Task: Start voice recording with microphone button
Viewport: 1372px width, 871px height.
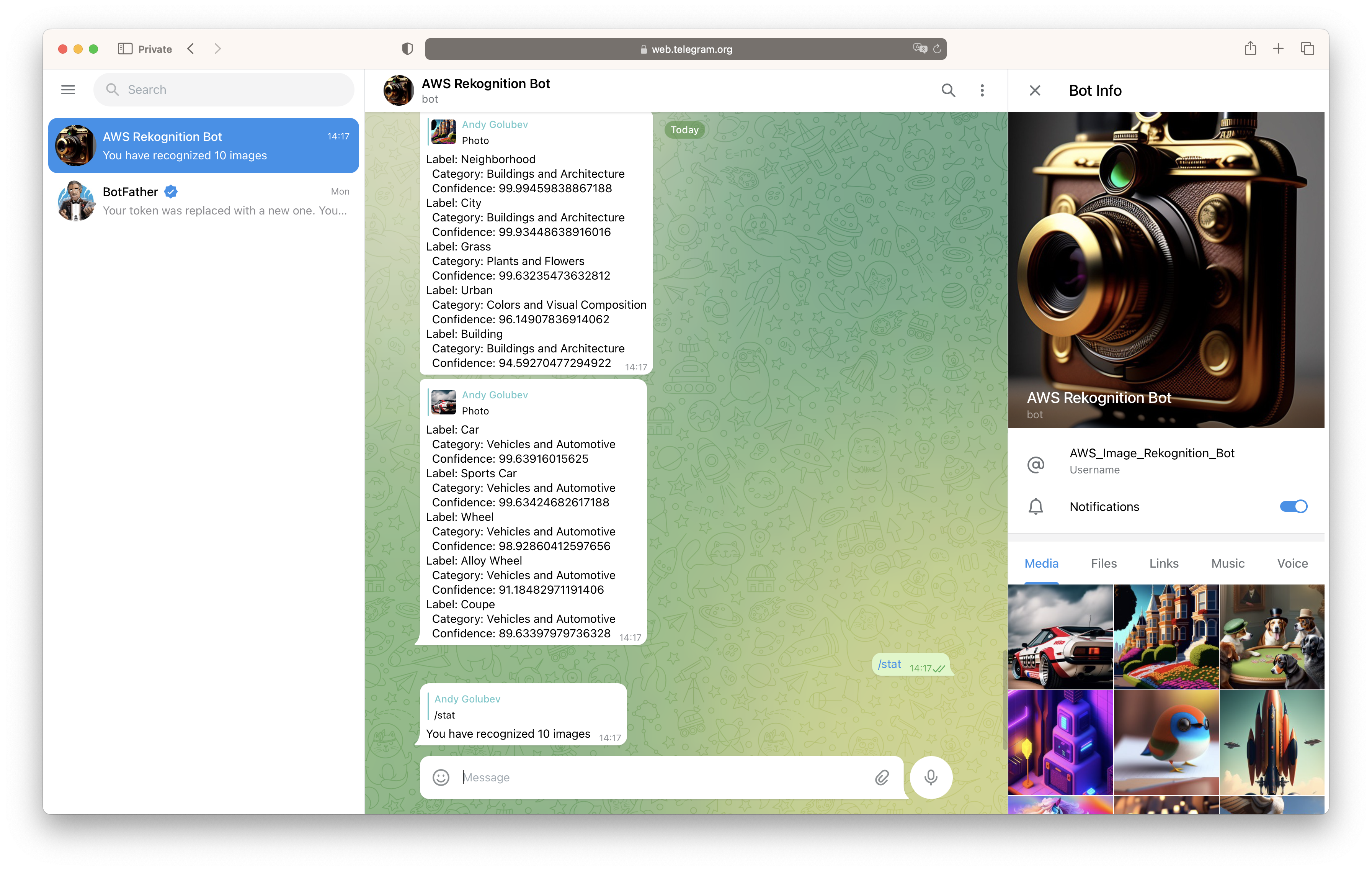Action: (931, 778)
